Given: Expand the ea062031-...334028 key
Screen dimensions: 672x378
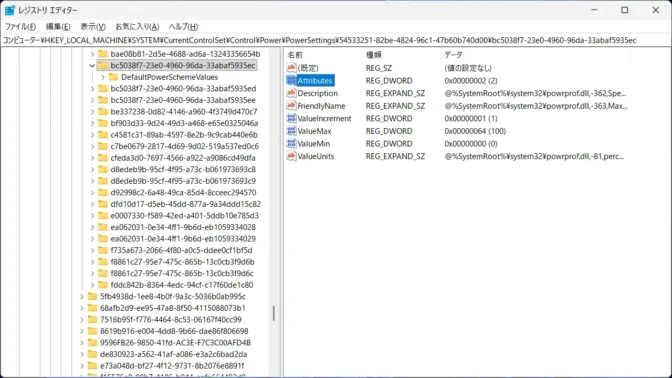Looking at the screenshot, I should tap(92, 227).
